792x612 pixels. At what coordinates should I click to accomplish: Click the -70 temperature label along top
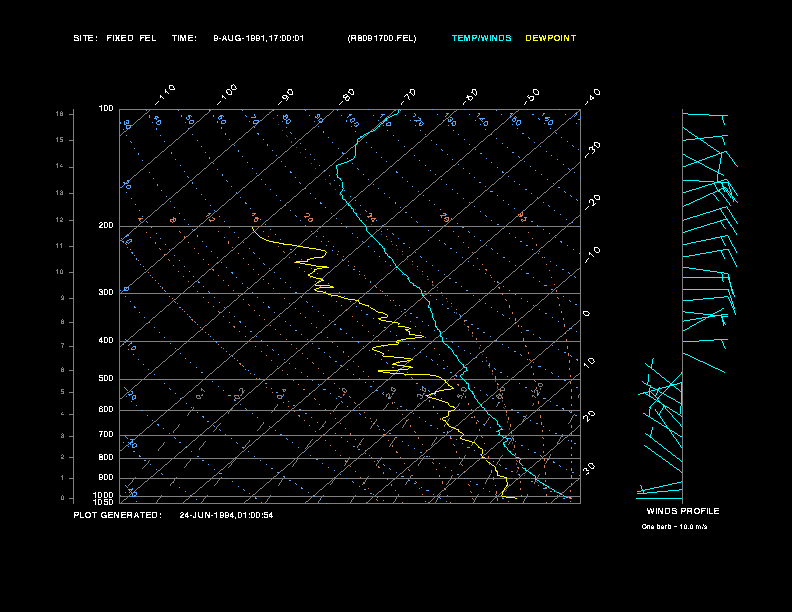click(x=408, y=96)
